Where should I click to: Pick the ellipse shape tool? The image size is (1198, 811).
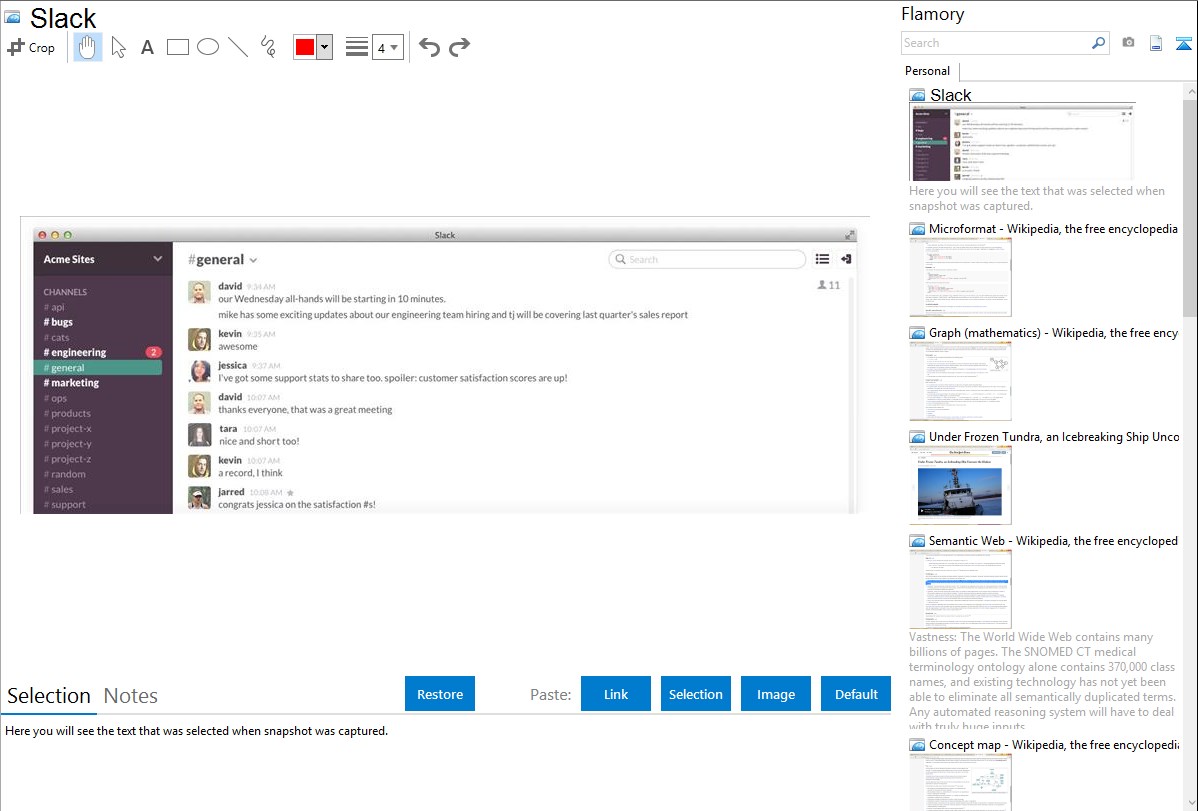point(208,47)
